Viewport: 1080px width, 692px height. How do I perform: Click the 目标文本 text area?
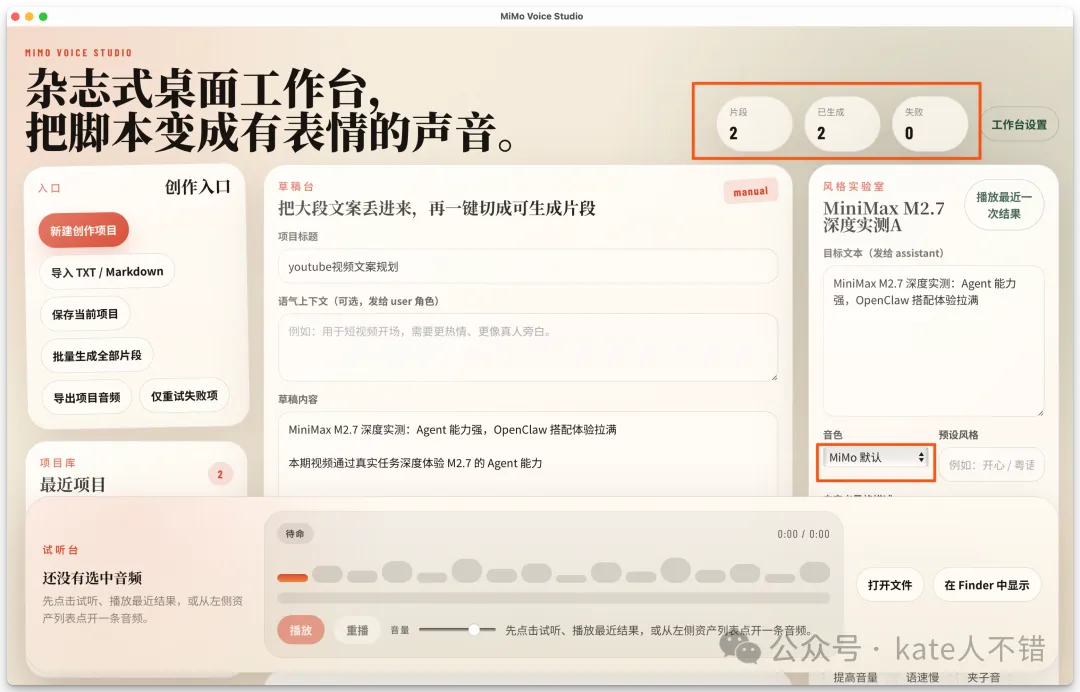tap(932, 340)
